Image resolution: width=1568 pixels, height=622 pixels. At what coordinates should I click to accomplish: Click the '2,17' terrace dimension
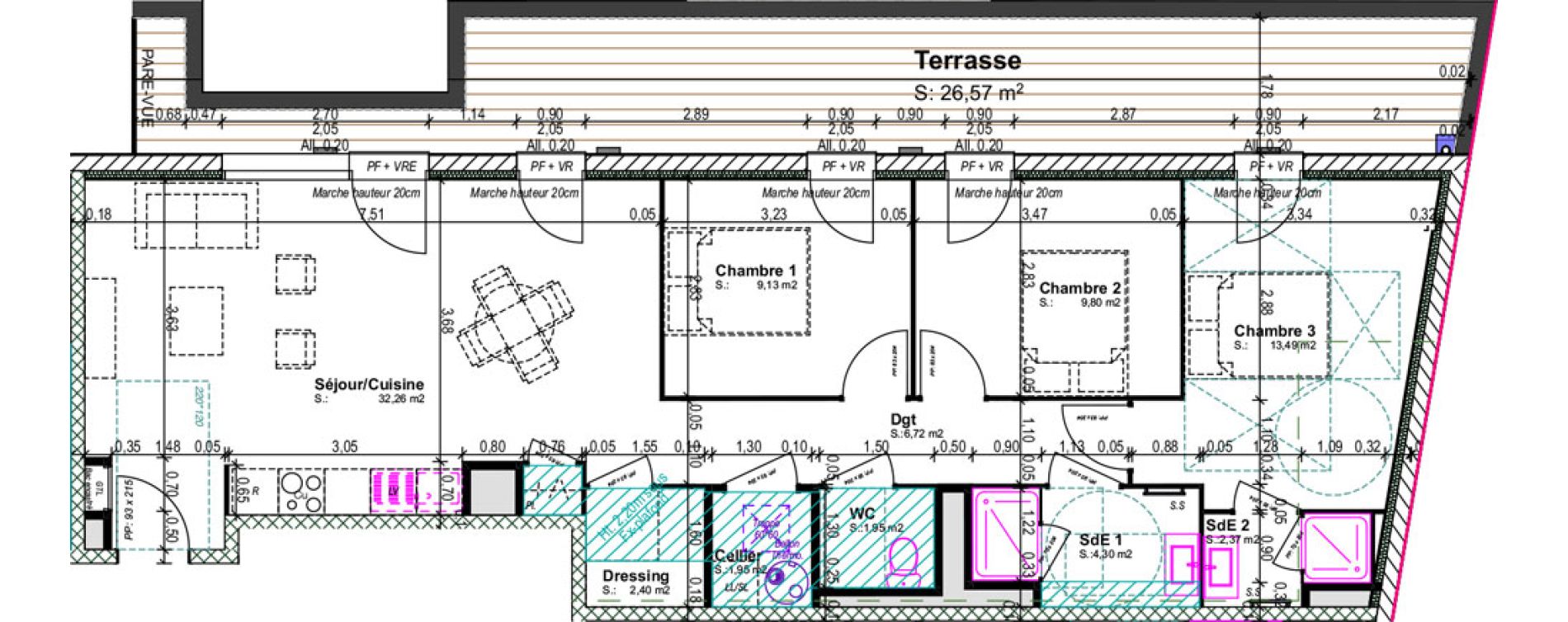(x=1386, y=115)
